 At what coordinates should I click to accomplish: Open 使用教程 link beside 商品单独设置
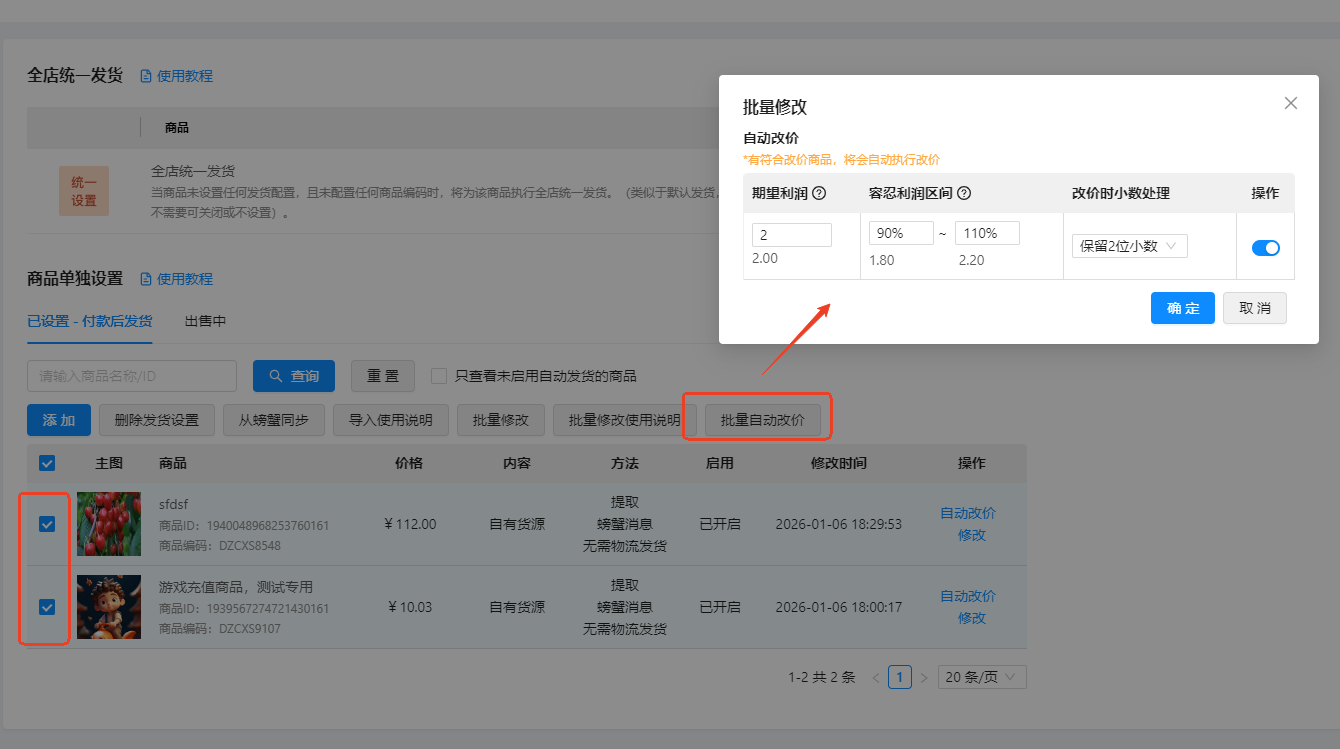(185, 279)
